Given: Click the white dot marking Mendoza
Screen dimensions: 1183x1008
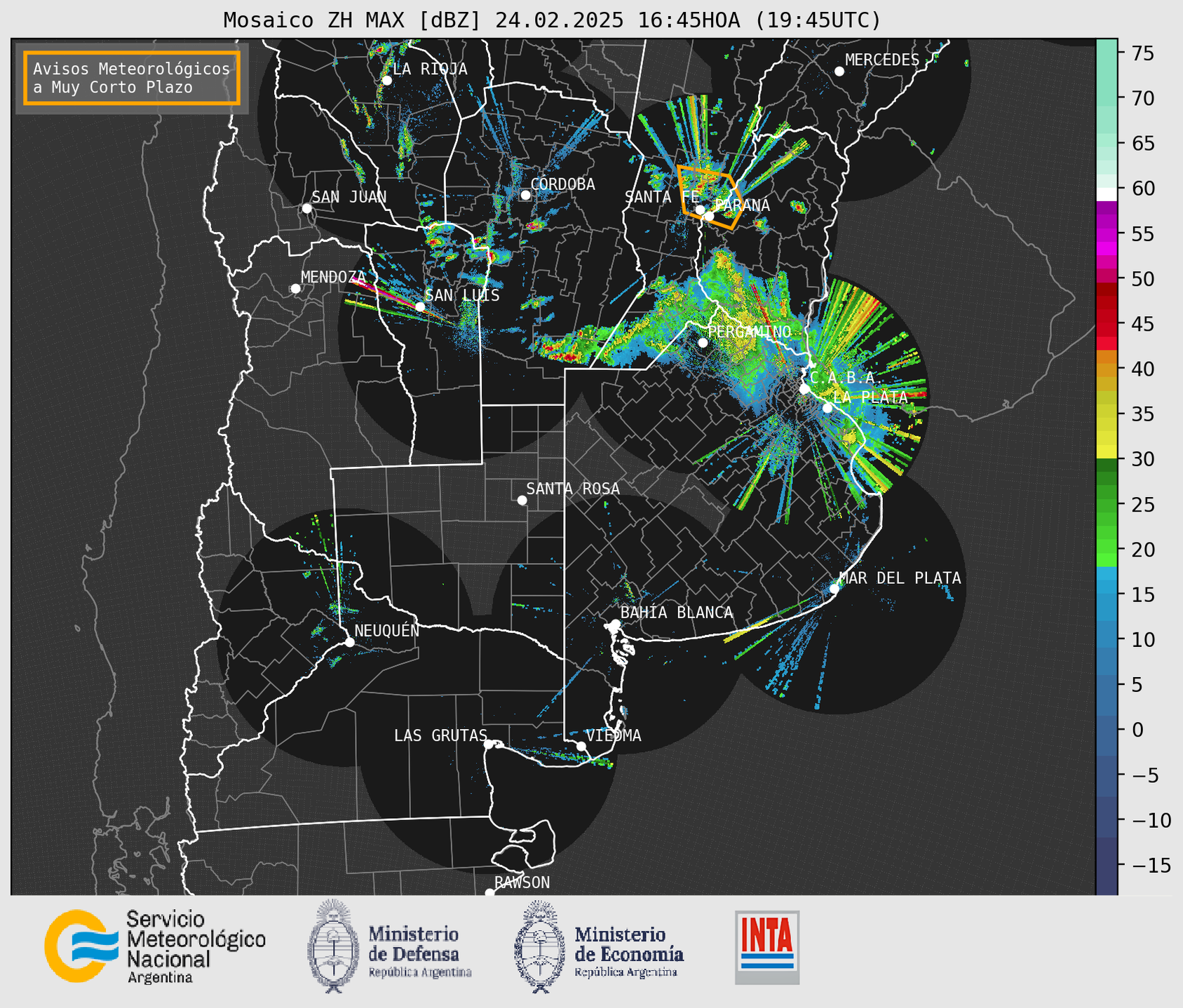Looking at the screenshot, I should coord(295,289).
